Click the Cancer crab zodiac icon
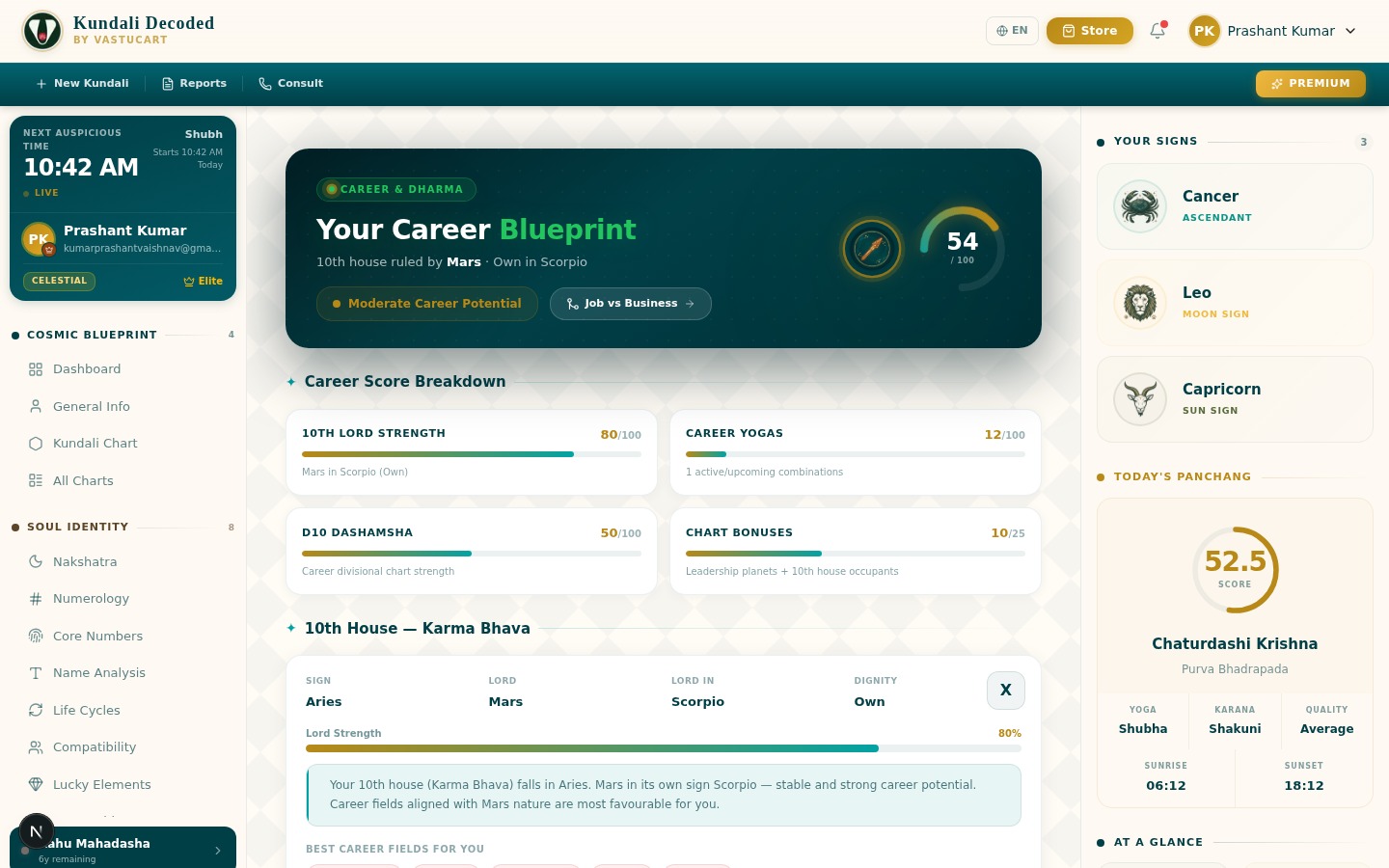1389x868 pixels. point(1140,206)
